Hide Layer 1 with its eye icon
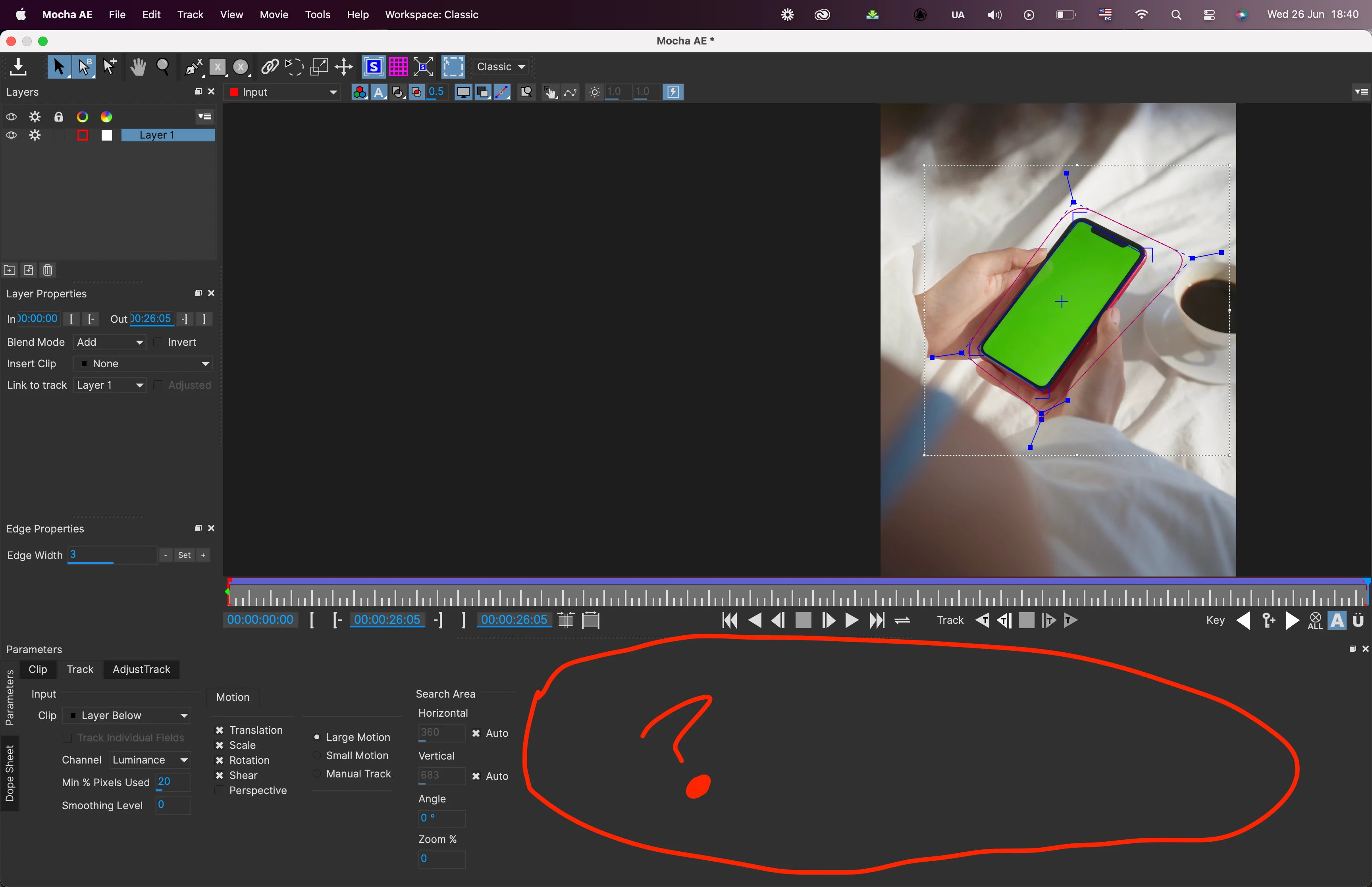Image resolution: width=1372 pixels, height=887 pixels. pos(11,135)
